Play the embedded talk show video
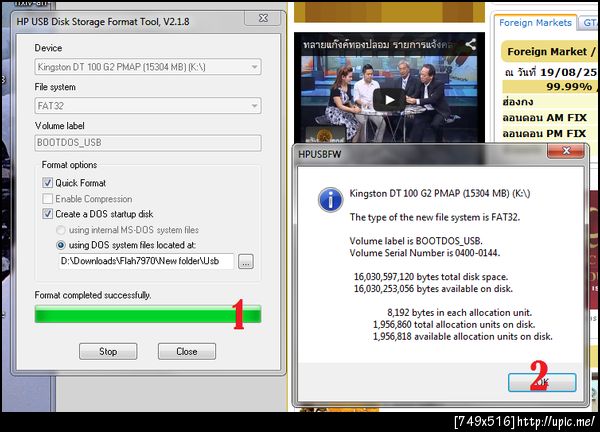The image size is (600, 432). [x=389, y=100]
